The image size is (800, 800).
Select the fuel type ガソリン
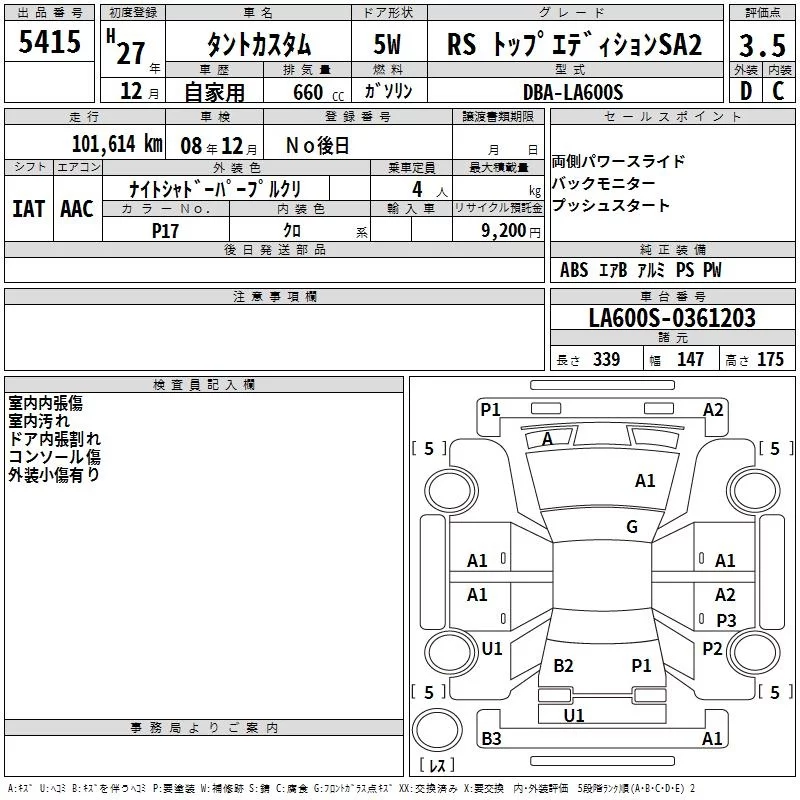point(388,91)
